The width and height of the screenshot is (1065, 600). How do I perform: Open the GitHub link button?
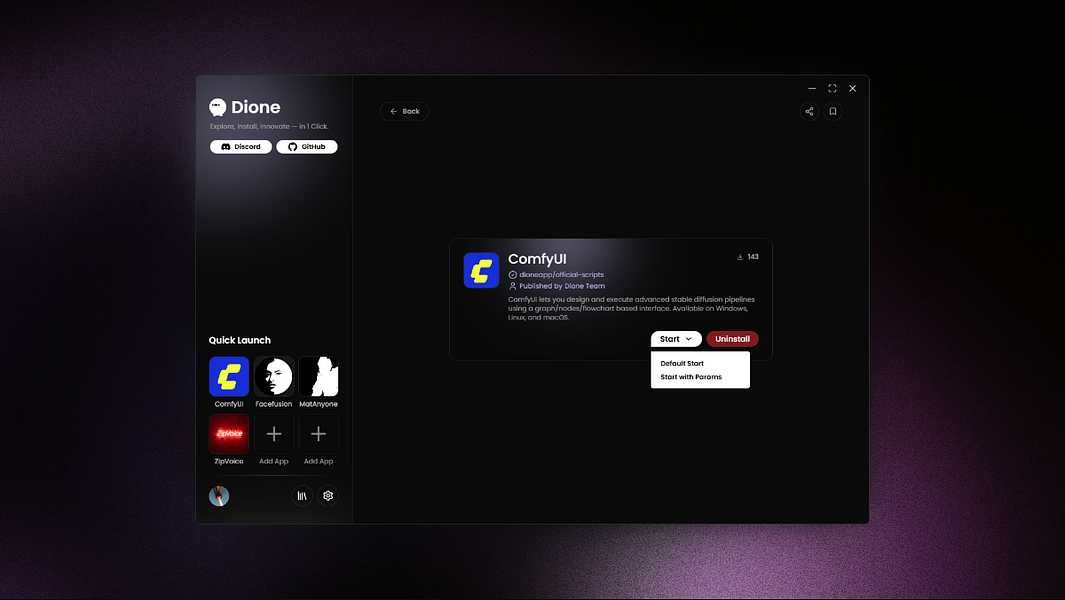click(x=306, y=147)
